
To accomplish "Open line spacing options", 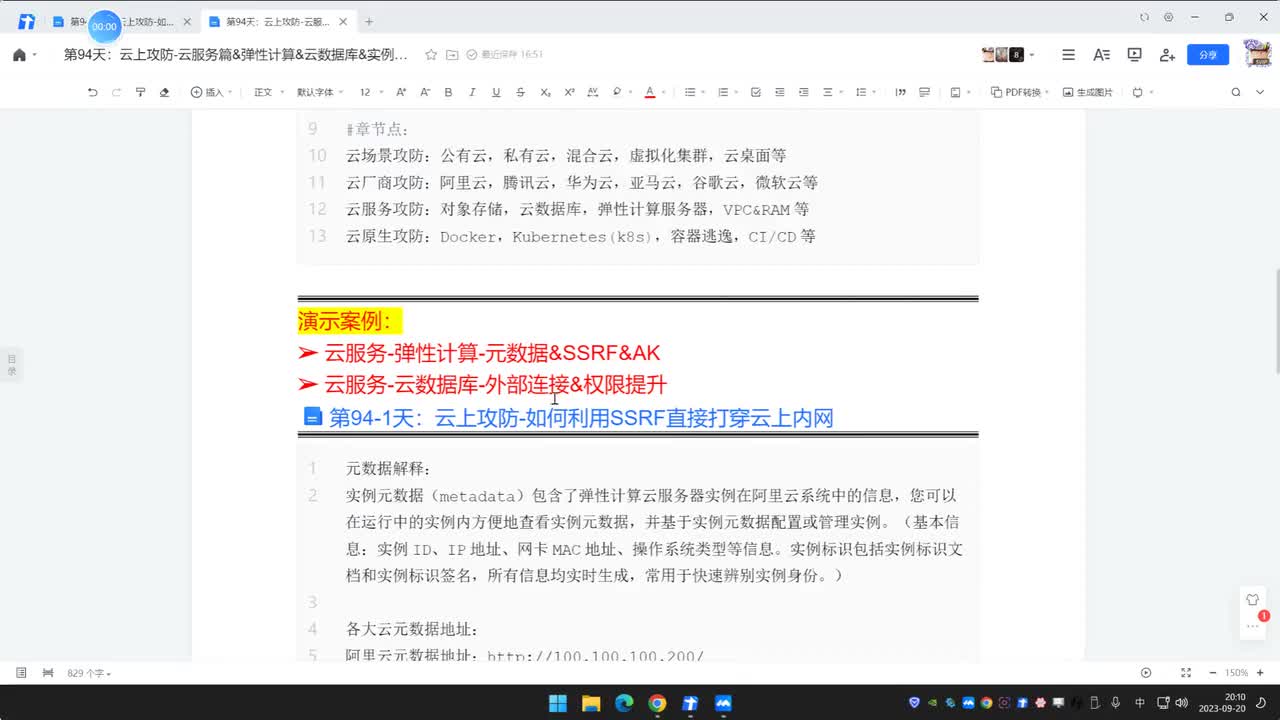I will (863, 92).
